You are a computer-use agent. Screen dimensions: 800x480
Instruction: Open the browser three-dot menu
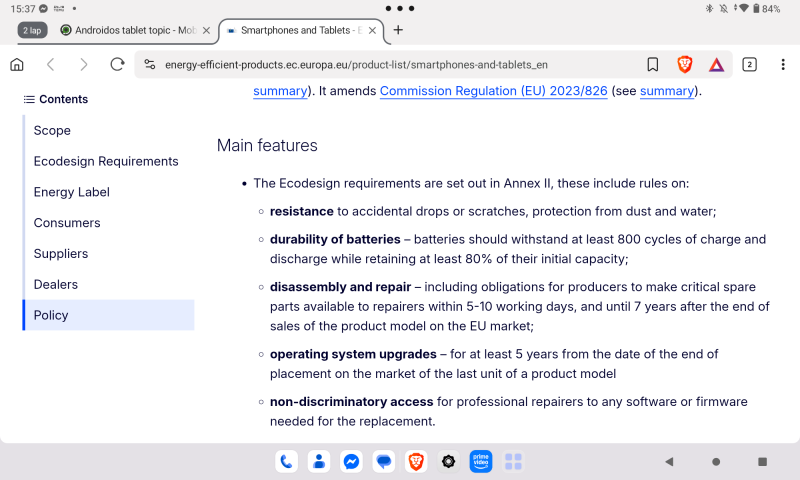coord(783,65)
